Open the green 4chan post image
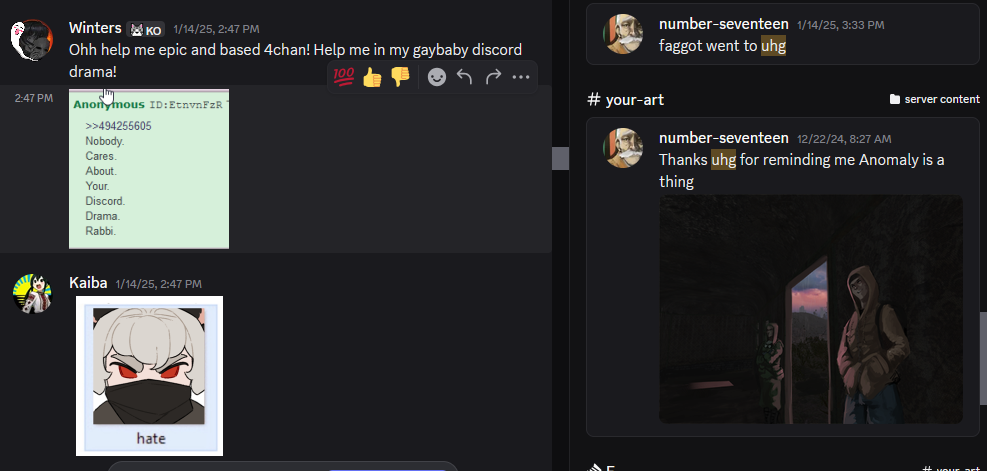The image size is (987, 471). coord(149,169)
